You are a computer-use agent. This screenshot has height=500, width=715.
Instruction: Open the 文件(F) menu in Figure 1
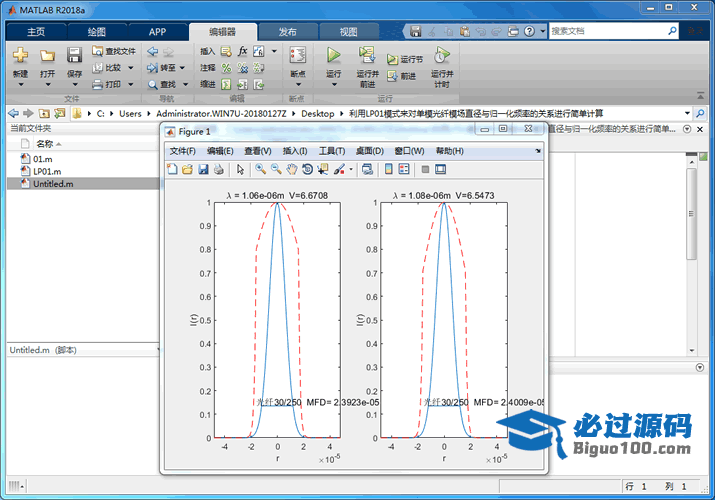click(x=182, y=151)
